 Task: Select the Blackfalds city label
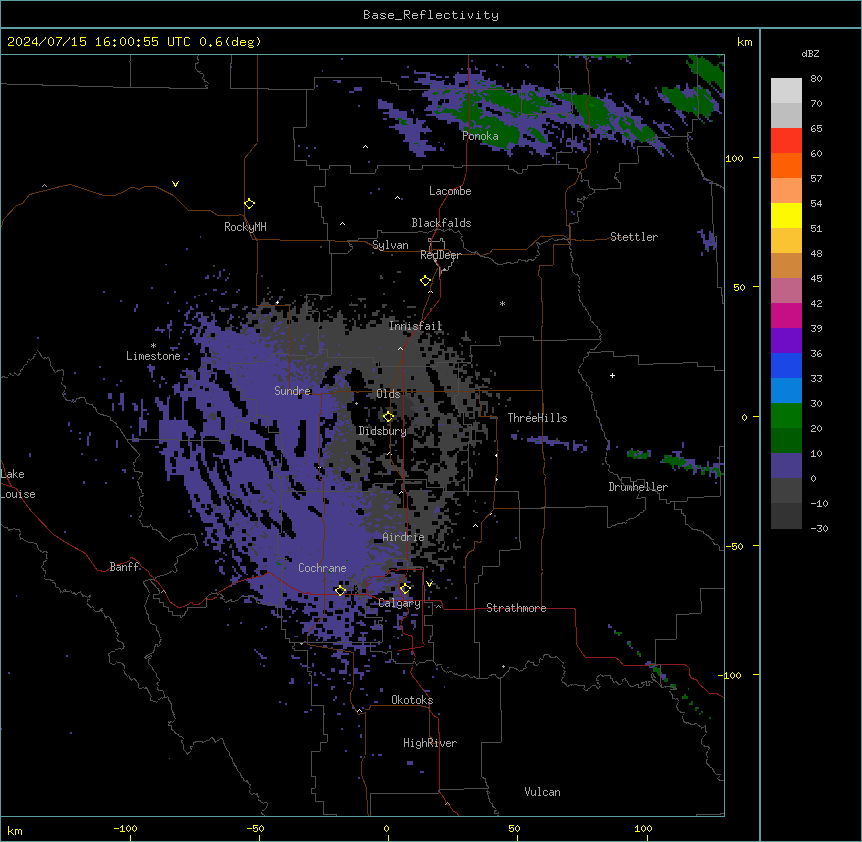[441, 223]
